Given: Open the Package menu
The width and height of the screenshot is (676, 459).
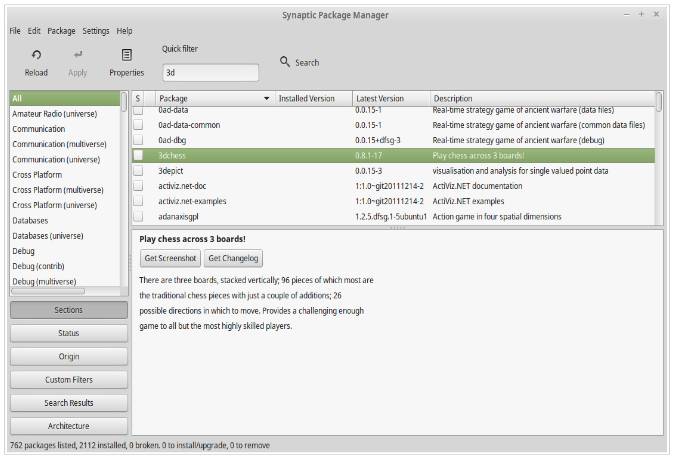Looking at the screenshot, I should tap(61, 31).
